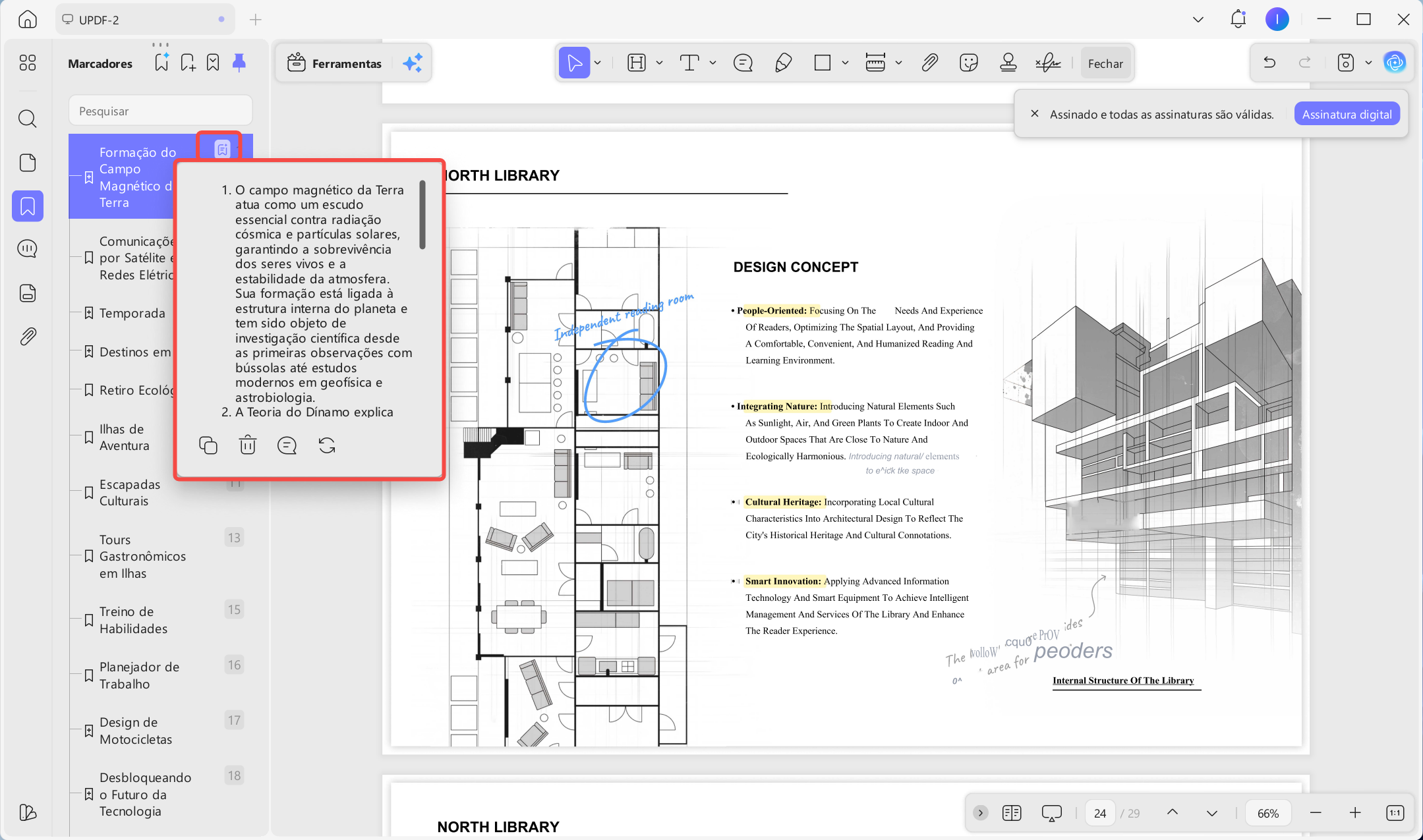Click the page number field showing 24
The height and width of the screenshot is (840, 1423).
(x=1100, y=813)
